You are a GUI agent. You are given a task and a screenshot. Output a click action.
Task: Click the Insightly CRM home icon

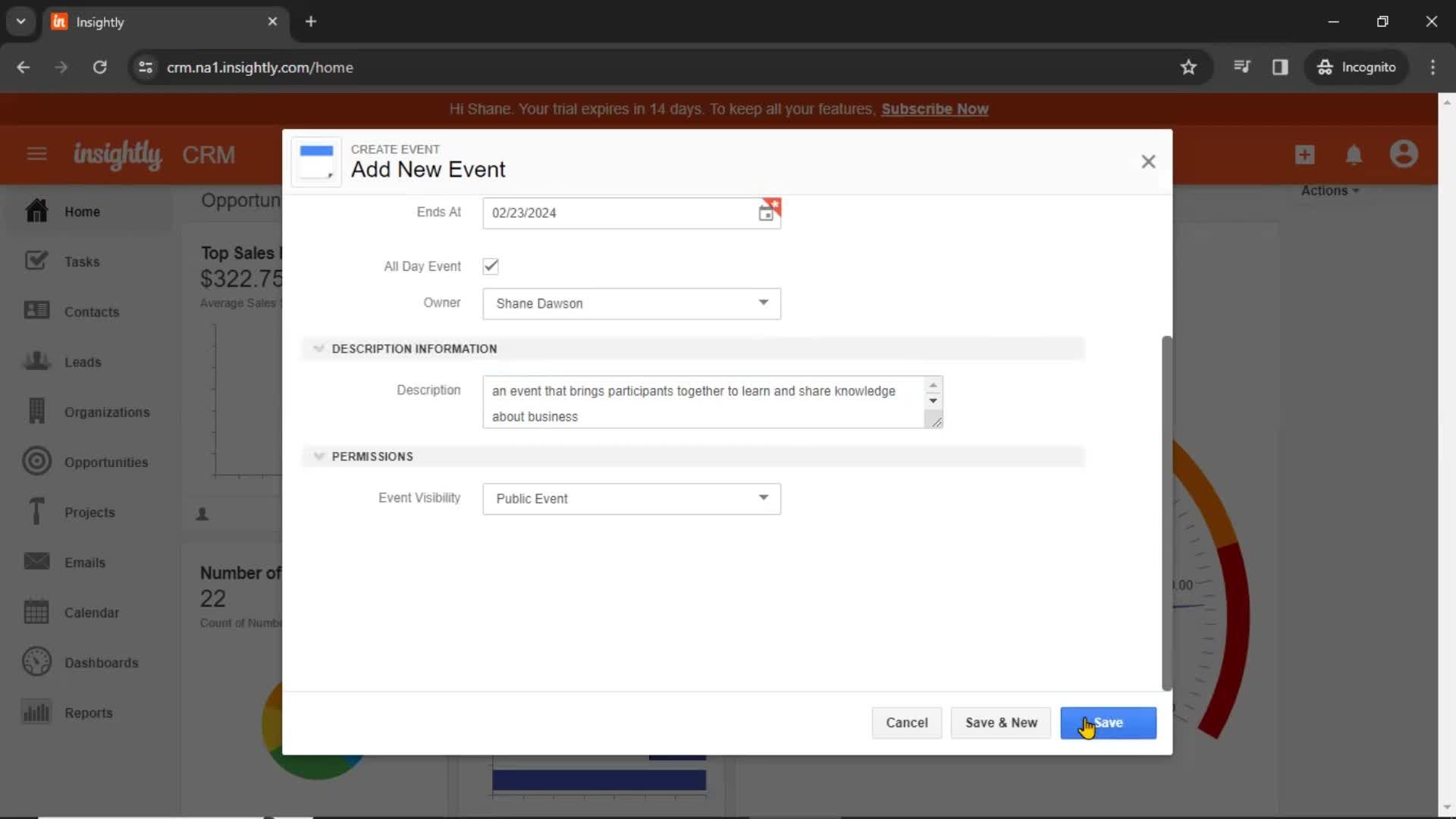36,210
